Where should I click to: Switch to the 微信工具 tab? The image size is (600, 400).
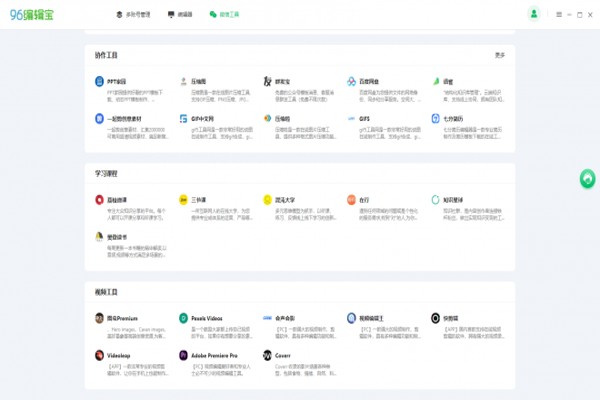click(224, 15)
